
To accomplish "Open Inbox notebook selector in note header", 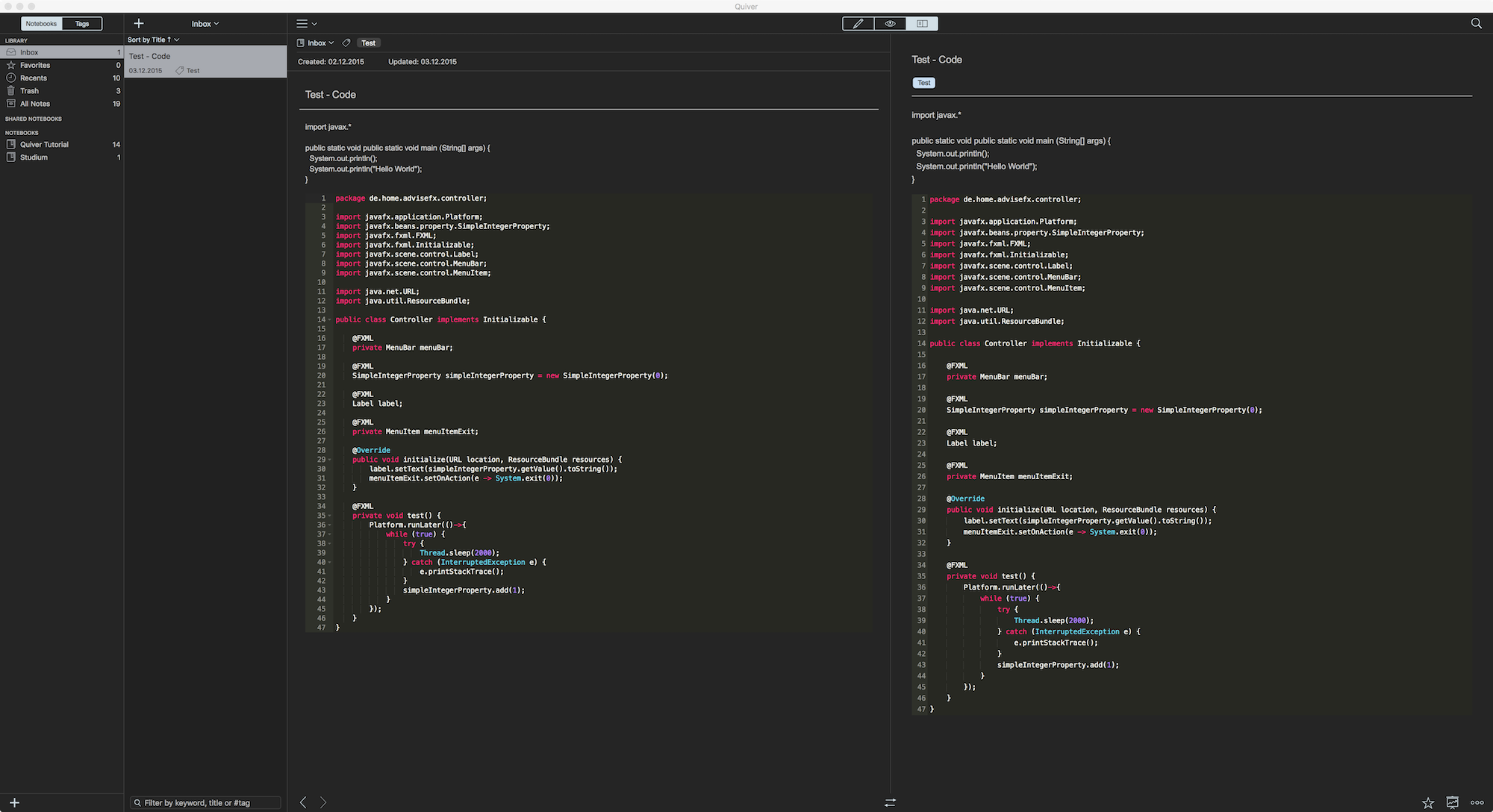I will click(x=317, y=43).
